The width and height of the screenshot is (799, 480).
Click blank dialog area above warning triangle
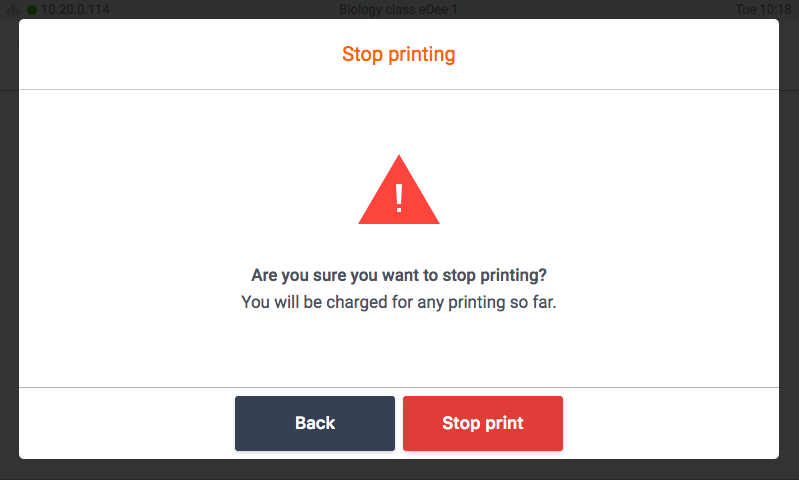point(399,120)
